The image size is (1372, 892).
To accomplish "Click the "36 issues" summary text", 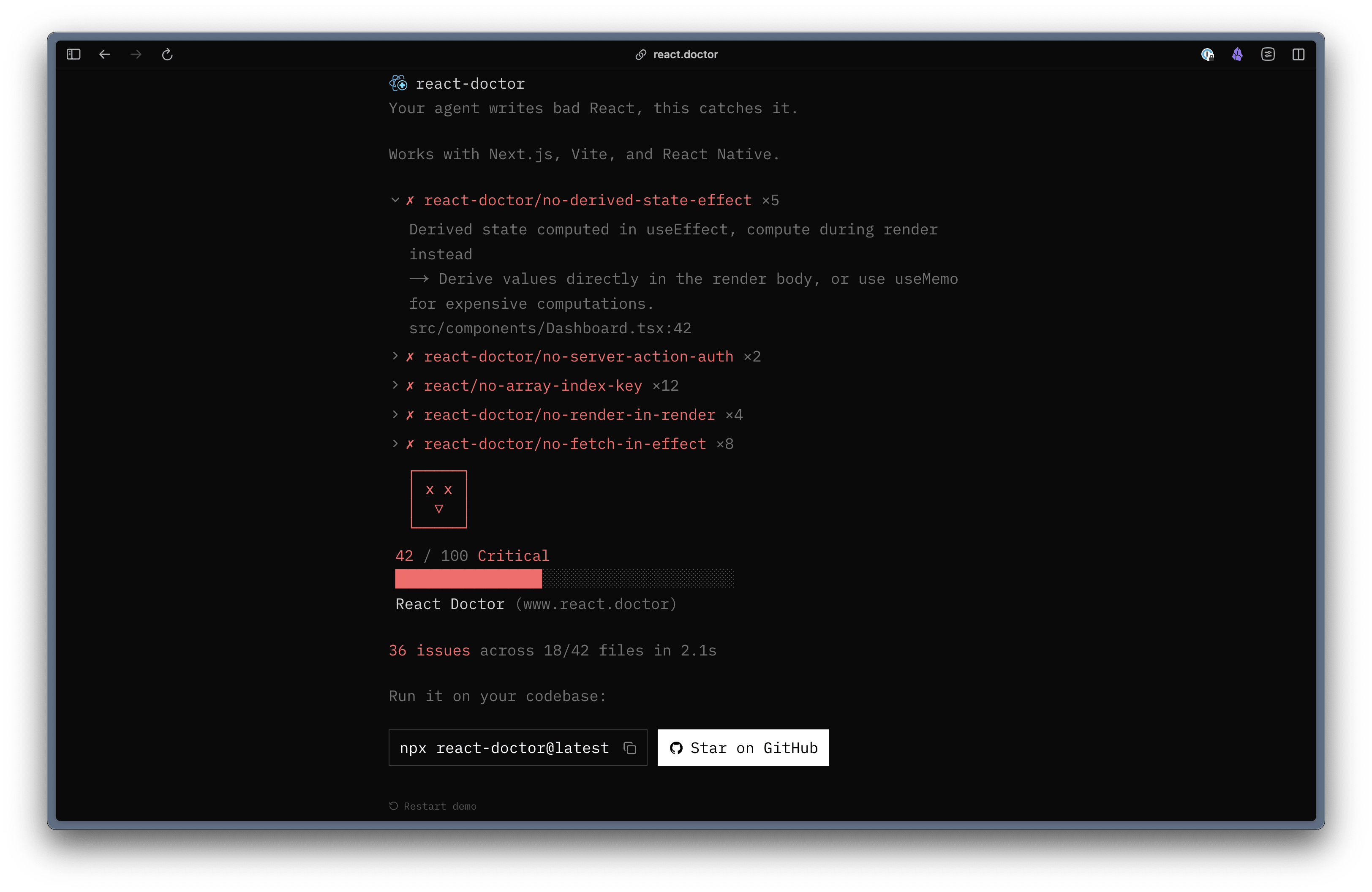I will pos(430,650).
